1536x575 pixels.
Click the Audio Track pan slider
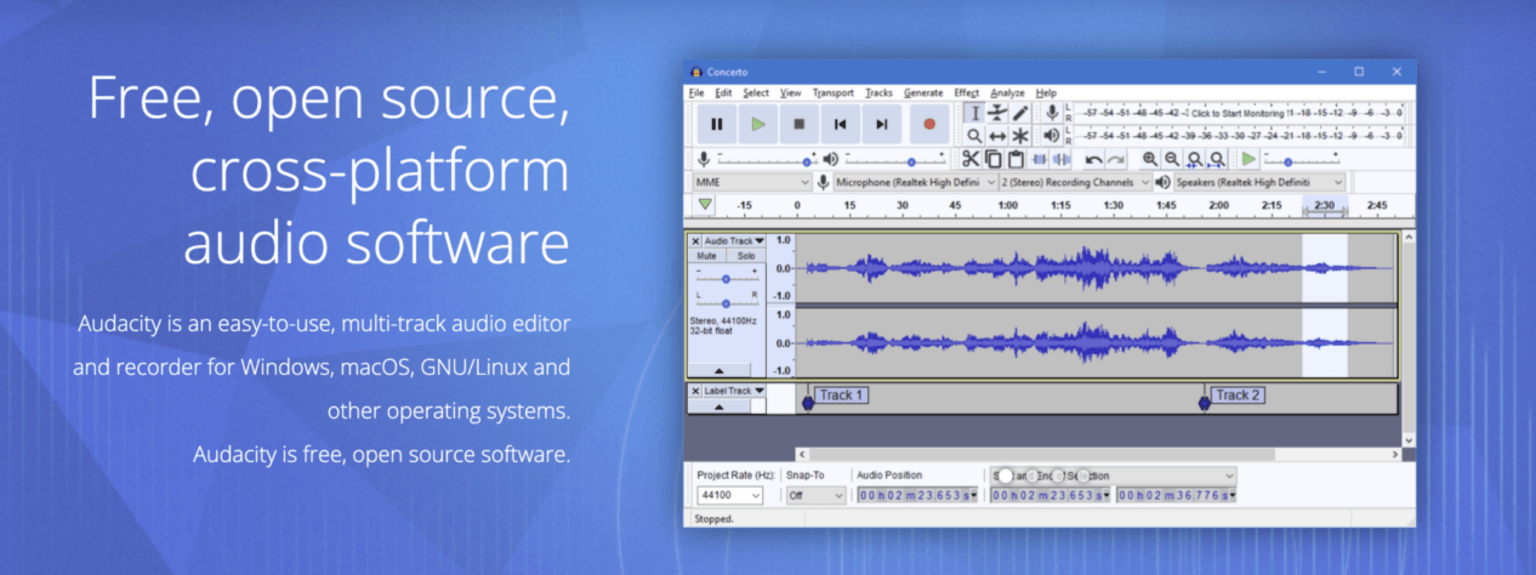click(726, 303)
